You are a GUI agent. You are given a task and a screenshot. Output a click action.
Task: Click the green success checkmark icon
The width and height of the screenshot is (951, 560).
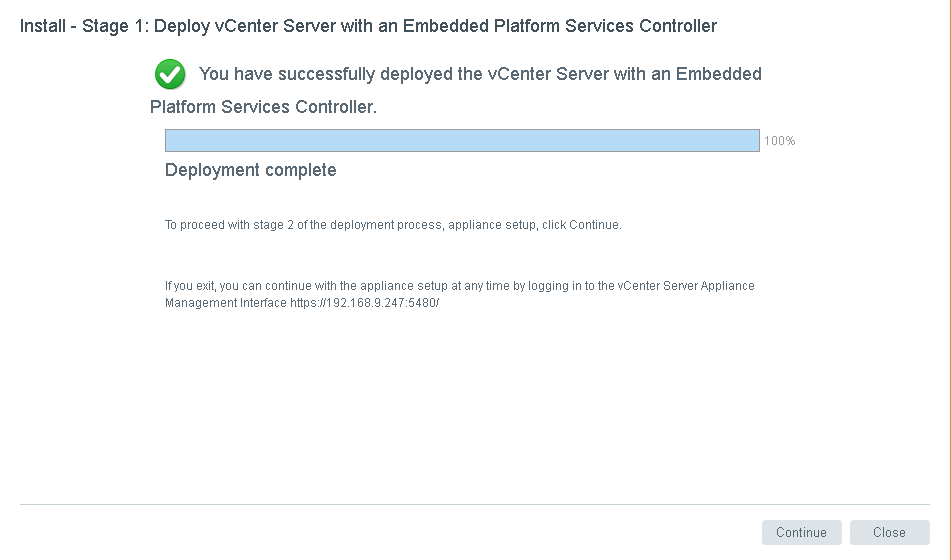170,74
